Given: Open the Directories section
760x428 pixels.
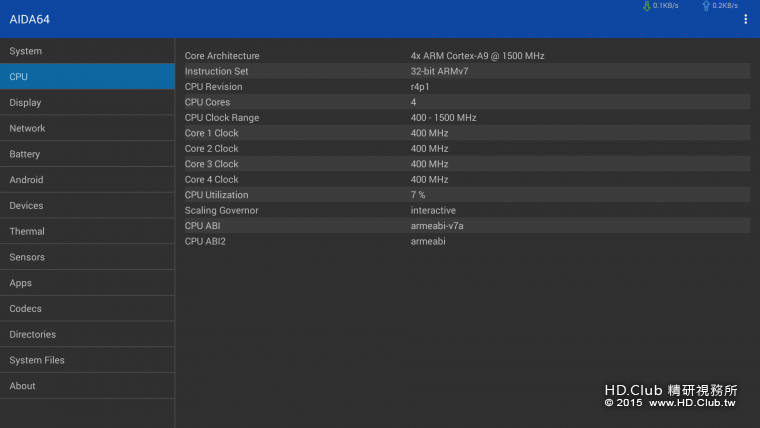Looking at the screenshot, I should (x=87, y=334).
